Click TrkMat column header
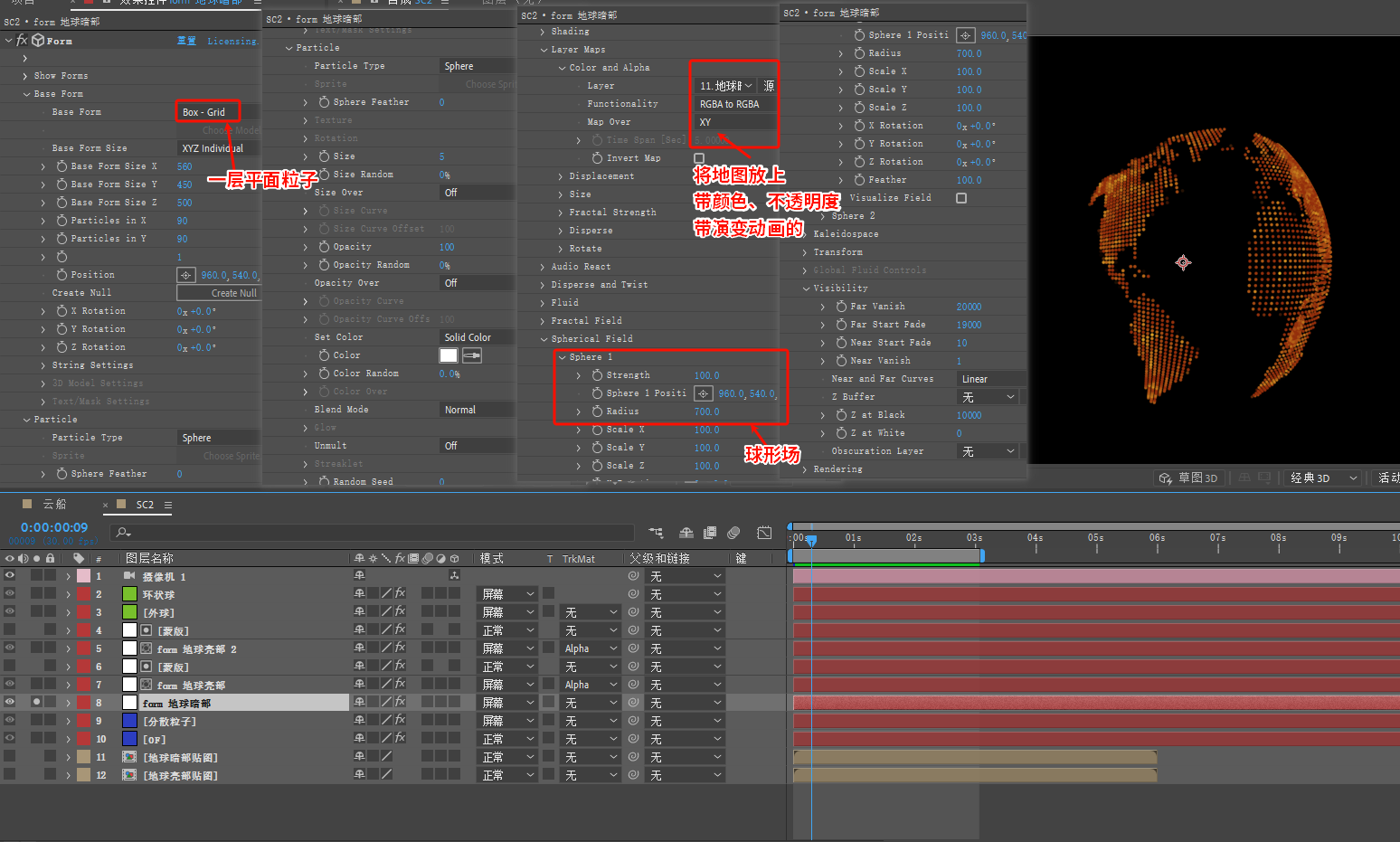The width and height of the screenshot is (1400, 842). tap(579, 559)
